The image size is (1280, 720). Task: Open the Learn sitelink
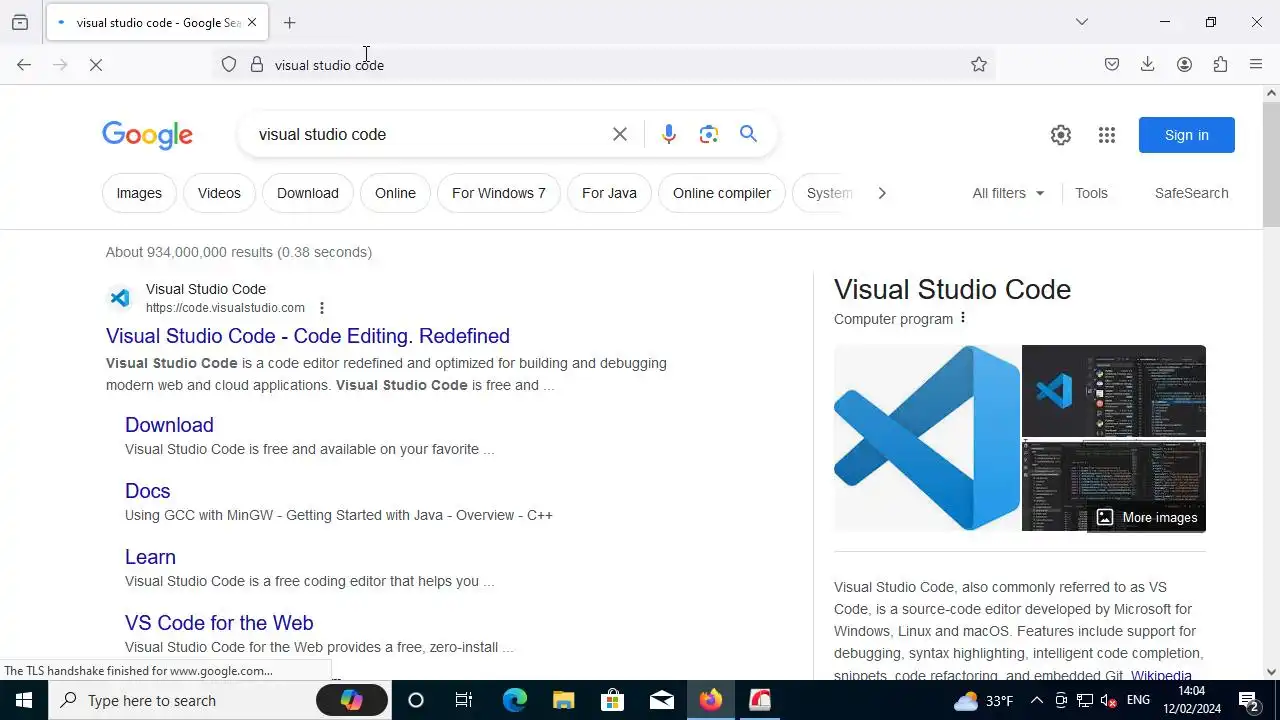click(150, 557)
